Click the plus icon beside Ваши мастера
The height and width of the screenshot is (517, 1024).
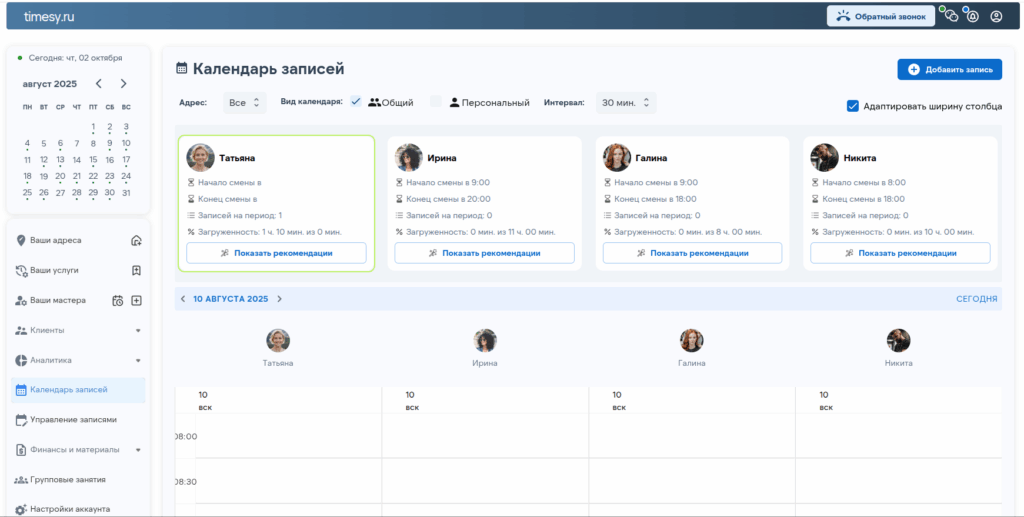point(136,300)
